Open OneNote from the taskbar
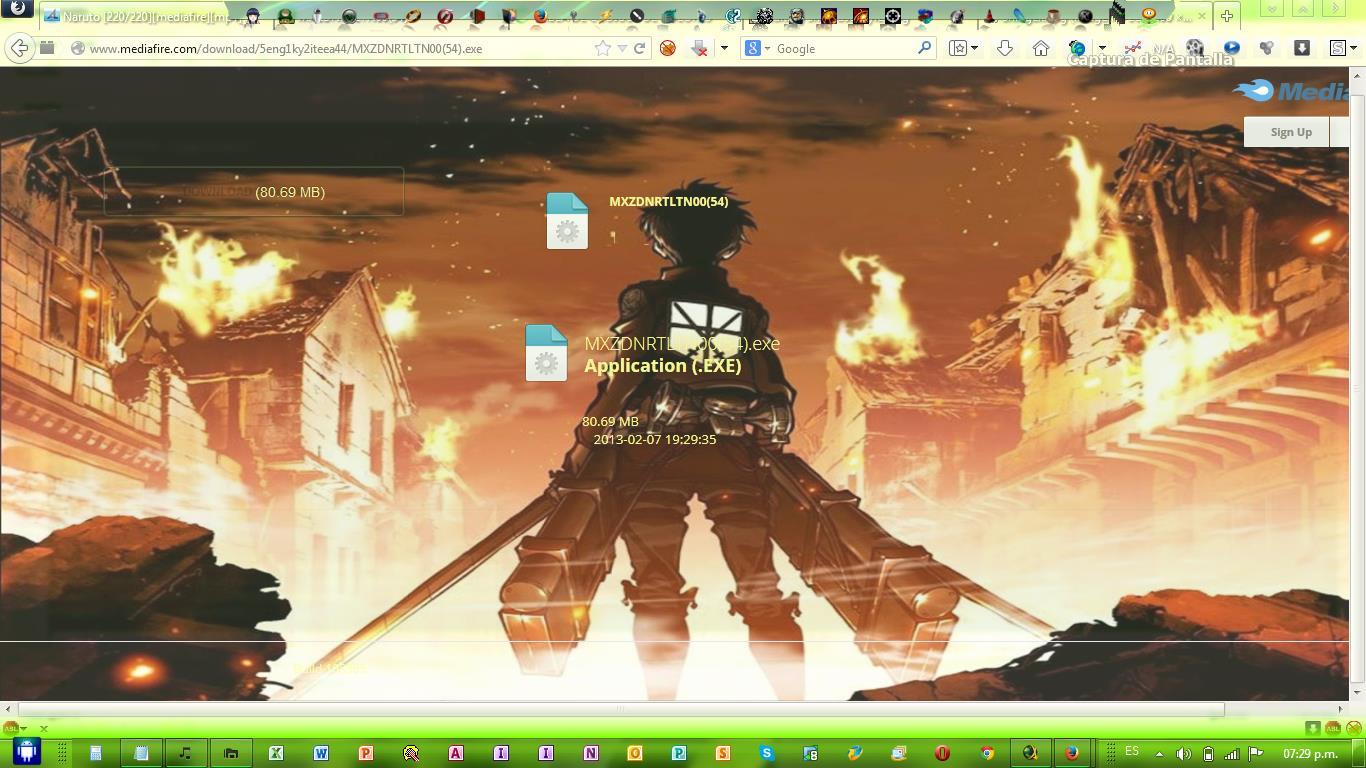 (x=591, y=753)
